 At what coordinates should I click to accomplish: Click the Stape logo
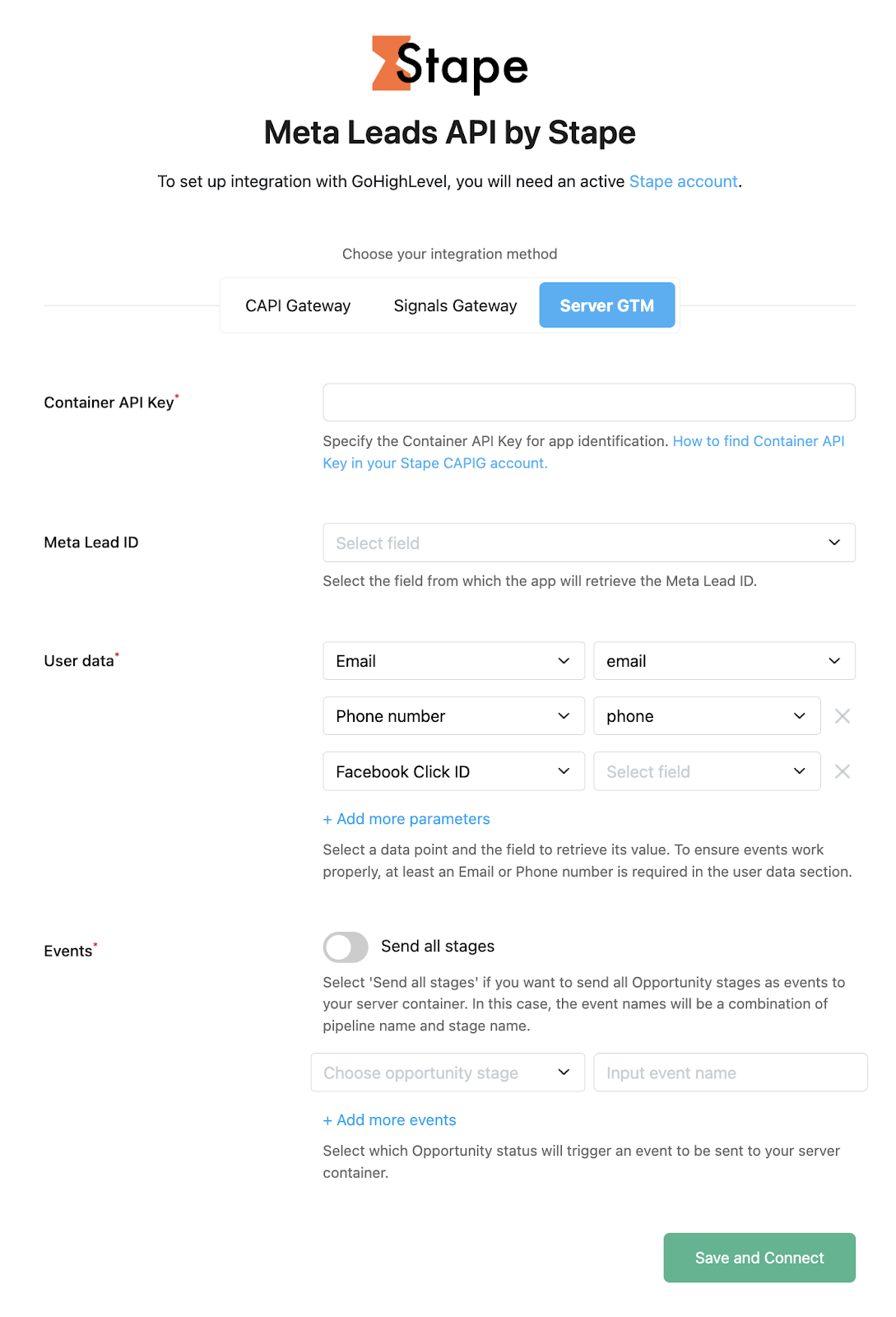click(x=449, y=64)
